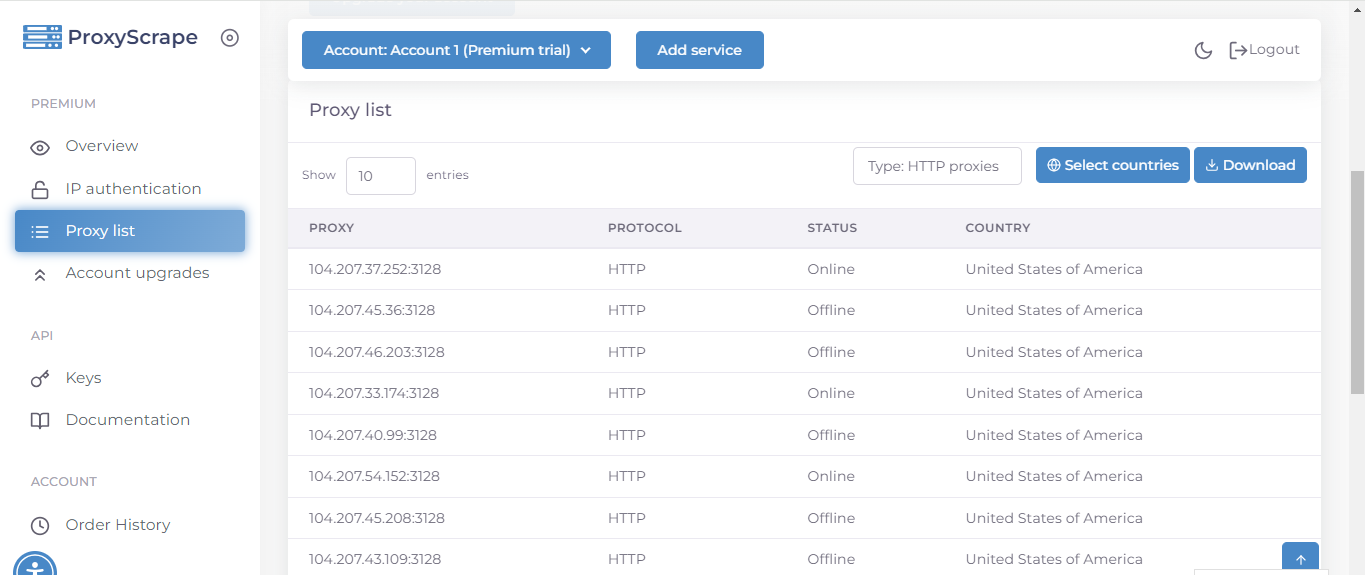This screenshot has width=1365, height=575.
Task: Toggle dark mode moon icon
Action: click(x=1204, y=50)
